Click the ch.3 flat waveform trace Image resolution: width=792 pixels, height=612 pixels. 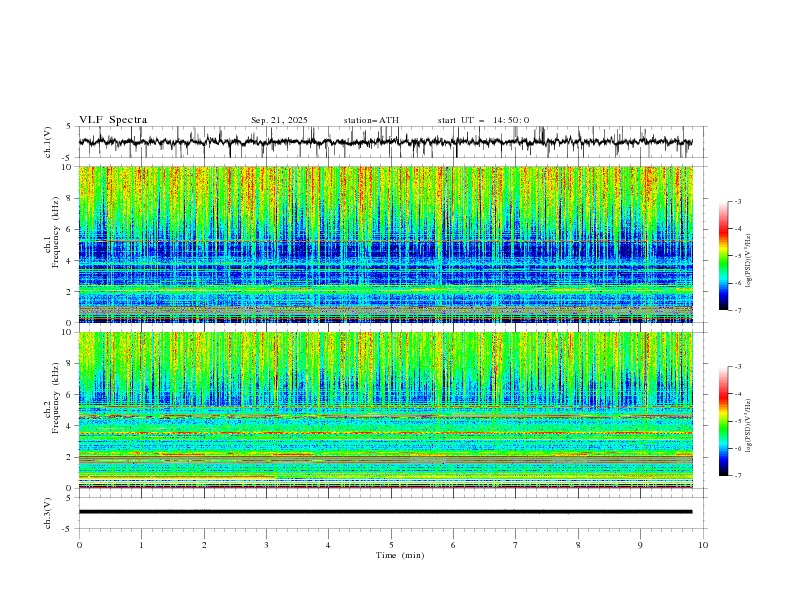[x=385, y=512]
